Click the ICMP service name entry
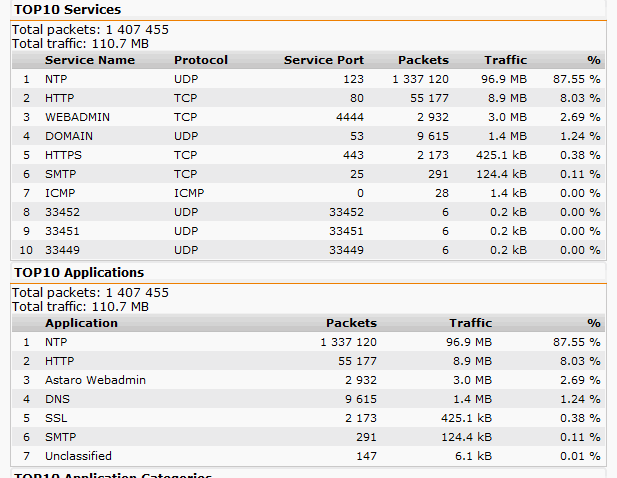The width and height of the screenshot is (617, 478). tap(60, 193)
